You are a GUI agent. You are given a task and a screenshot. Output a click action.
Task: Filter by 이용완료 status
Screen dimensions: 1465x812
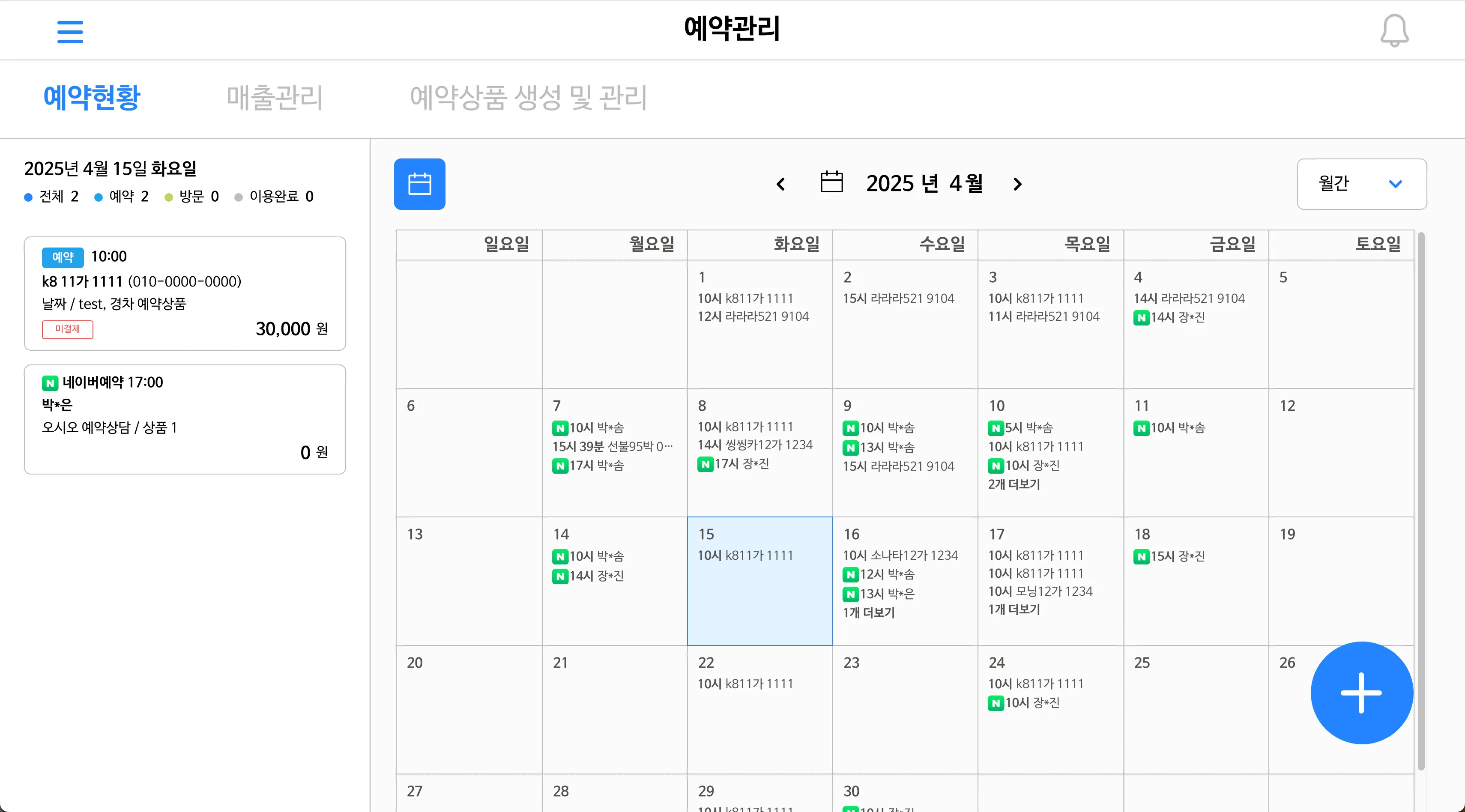pyautogui.click(x=274, y=197)
